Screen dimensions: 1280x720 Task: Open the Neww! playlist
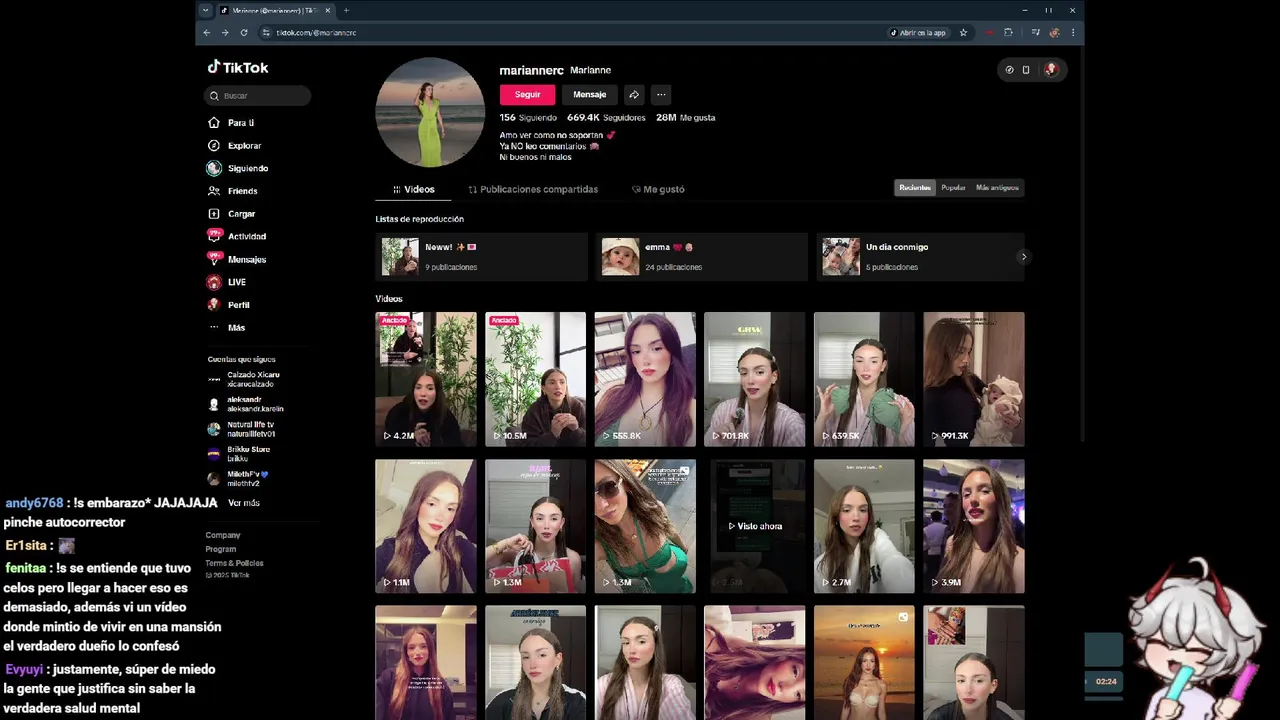pos(481,257)
